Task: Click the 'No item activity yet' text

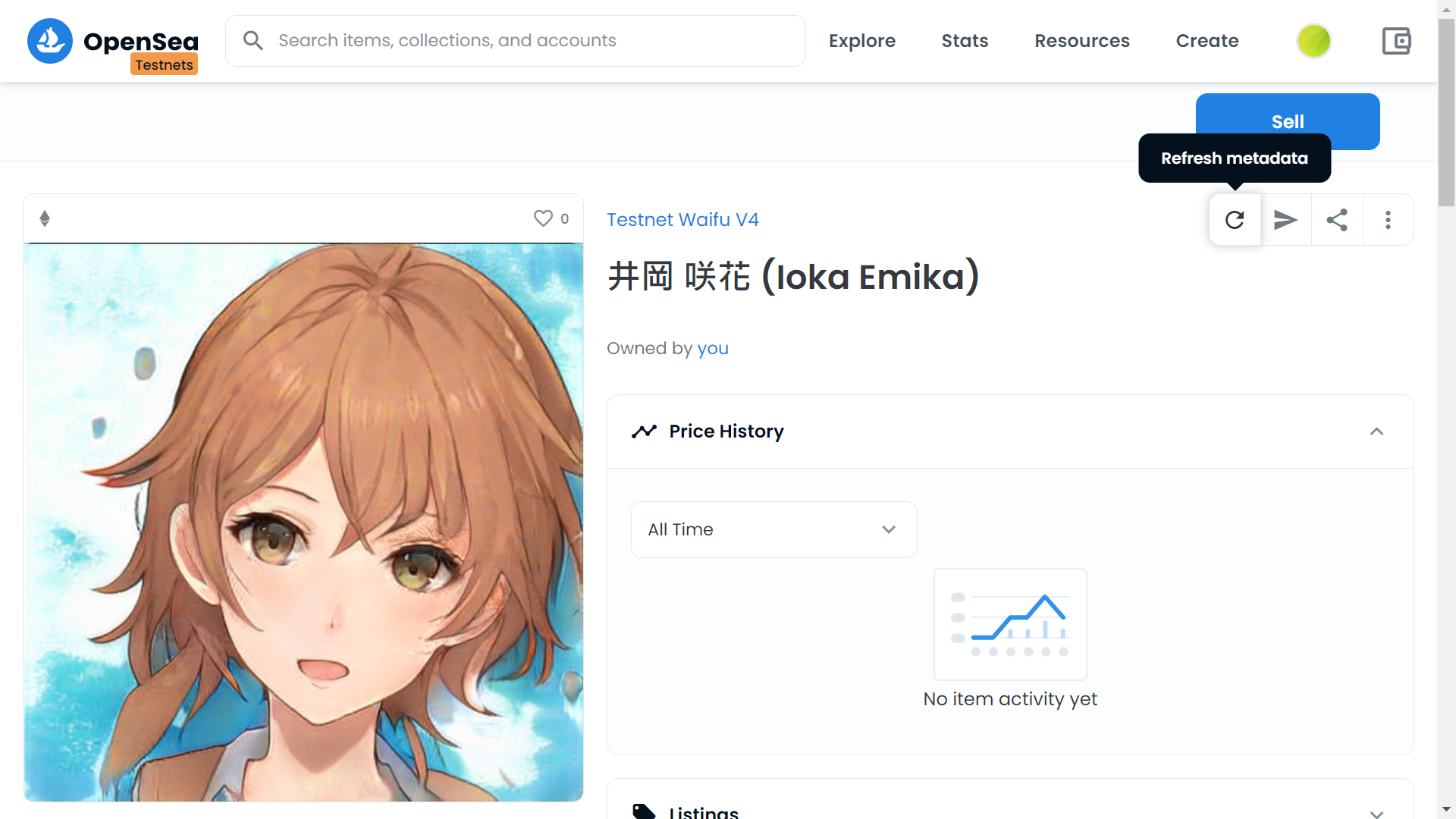Action: [x=1010, y=699]
